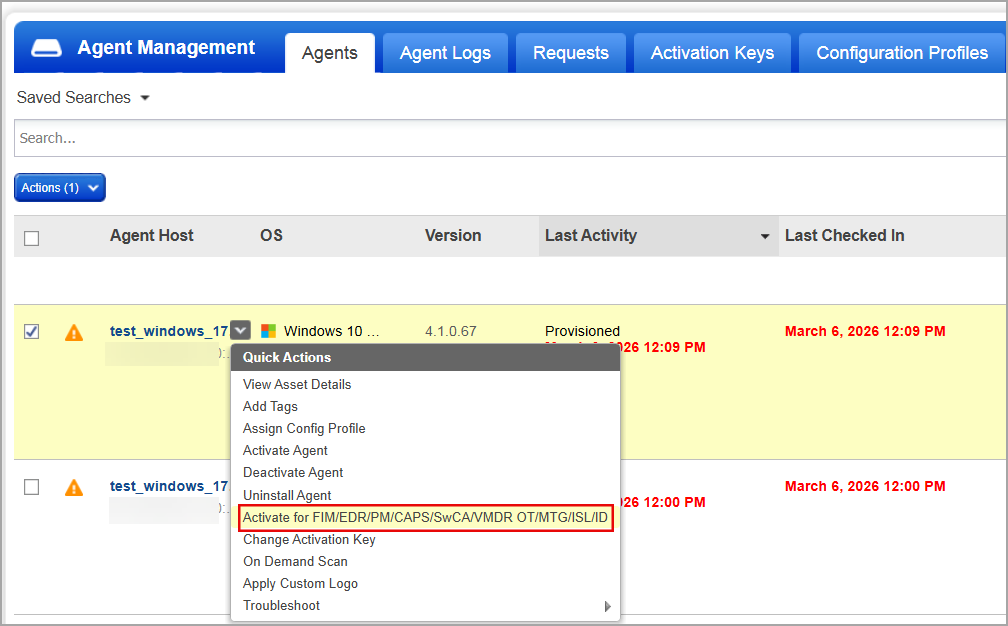
Task: Collapse the Quick Actions arrow next to agent
Action: (240, 330)
